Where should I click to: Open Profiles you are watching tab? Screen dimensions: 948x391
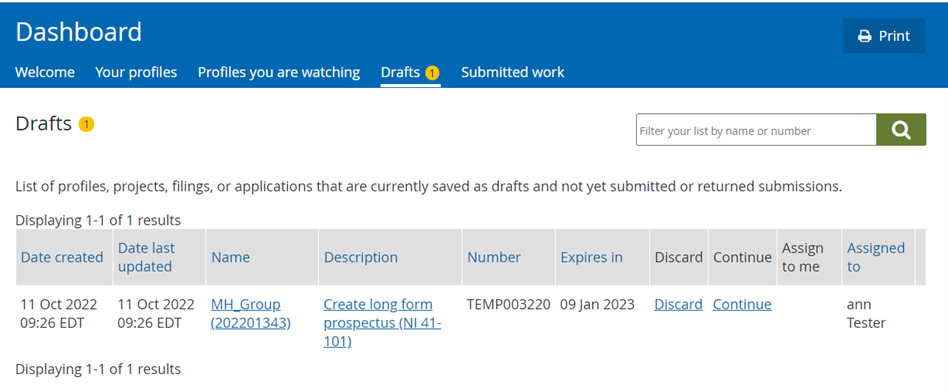279,73
